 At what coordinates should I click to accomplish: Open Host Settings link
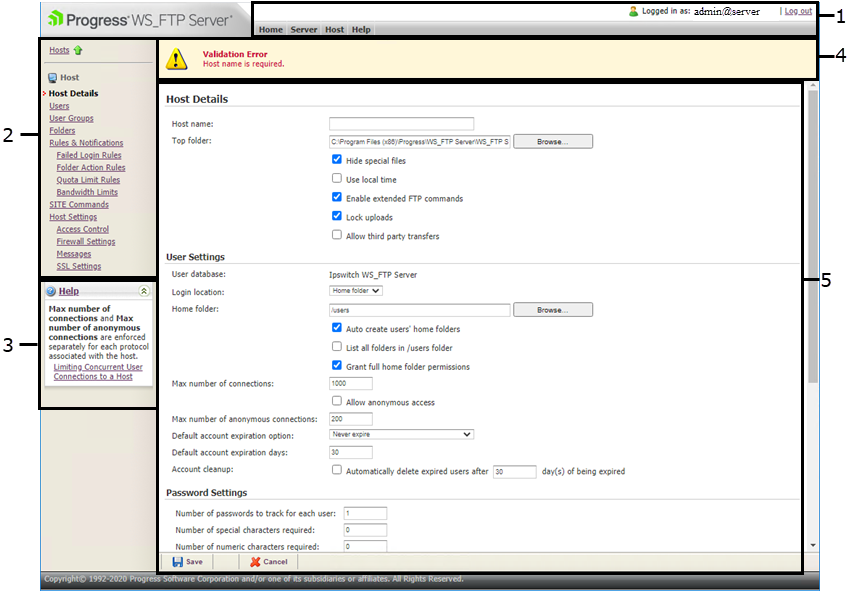tap(73, 217)
